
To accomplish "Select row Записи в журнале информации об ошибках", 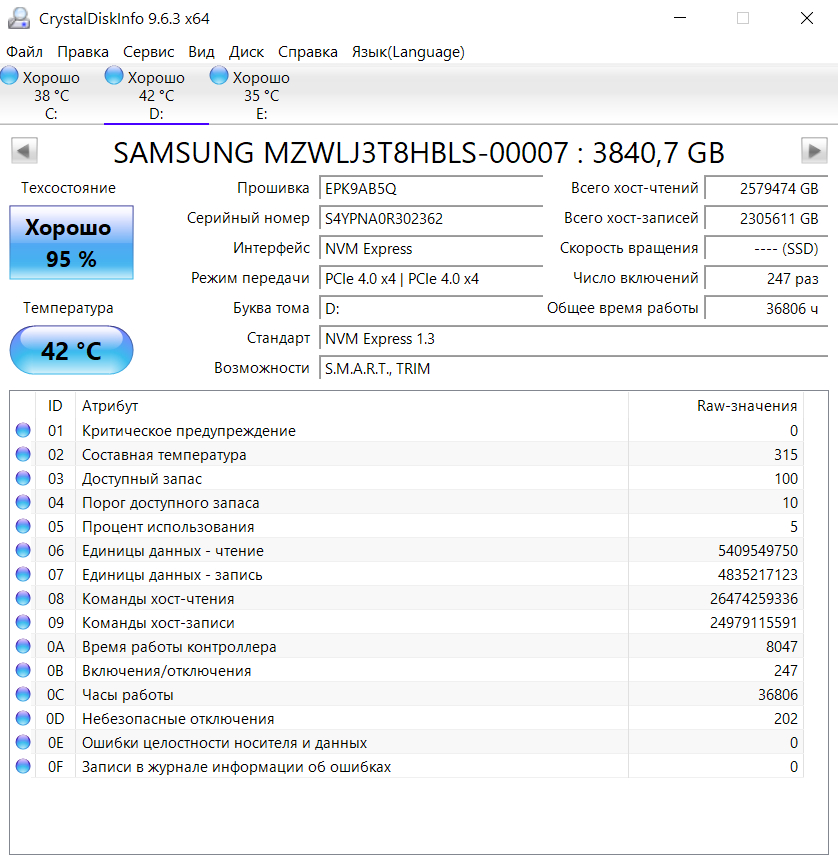I will point(407,766).
